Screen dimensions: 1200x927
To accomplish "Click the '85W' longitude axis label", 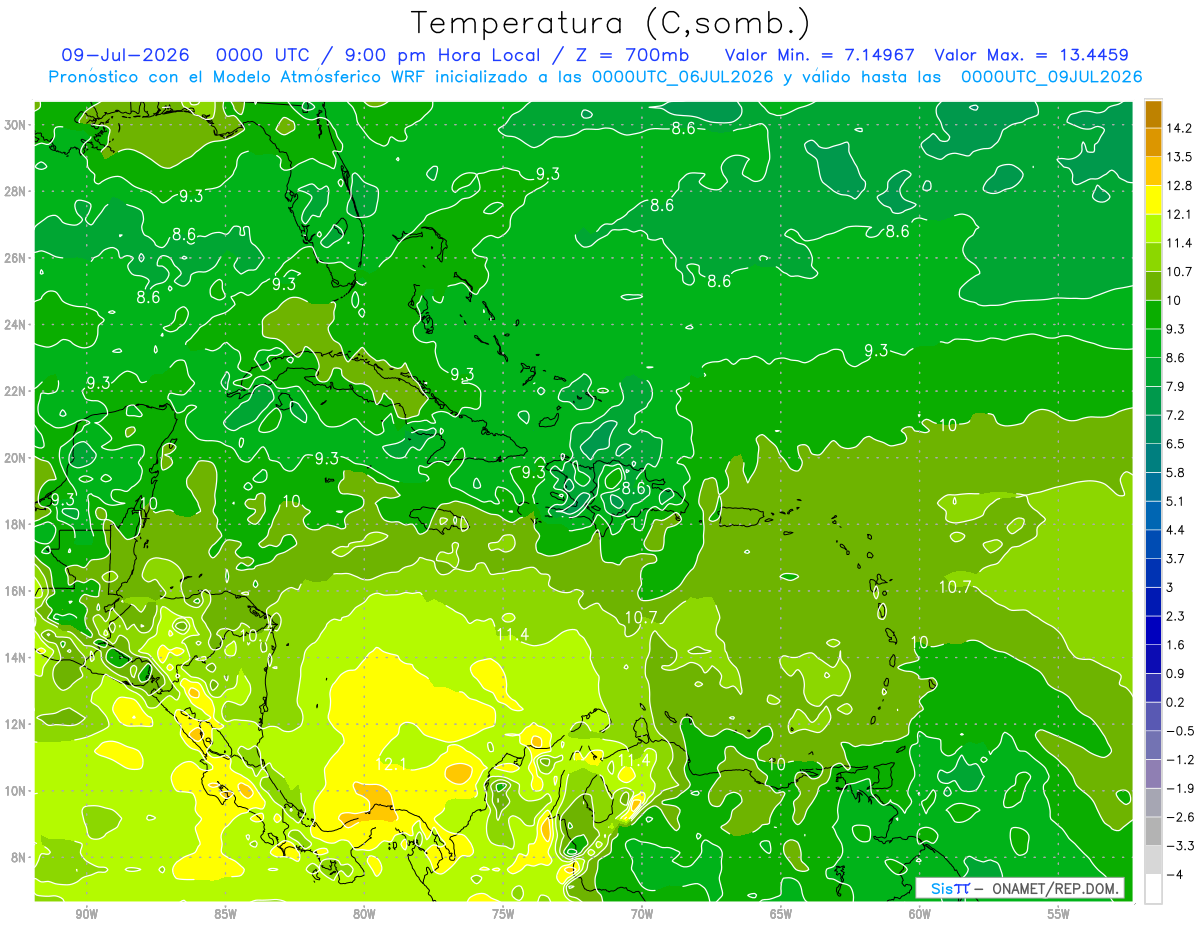I will pos(225,914).
